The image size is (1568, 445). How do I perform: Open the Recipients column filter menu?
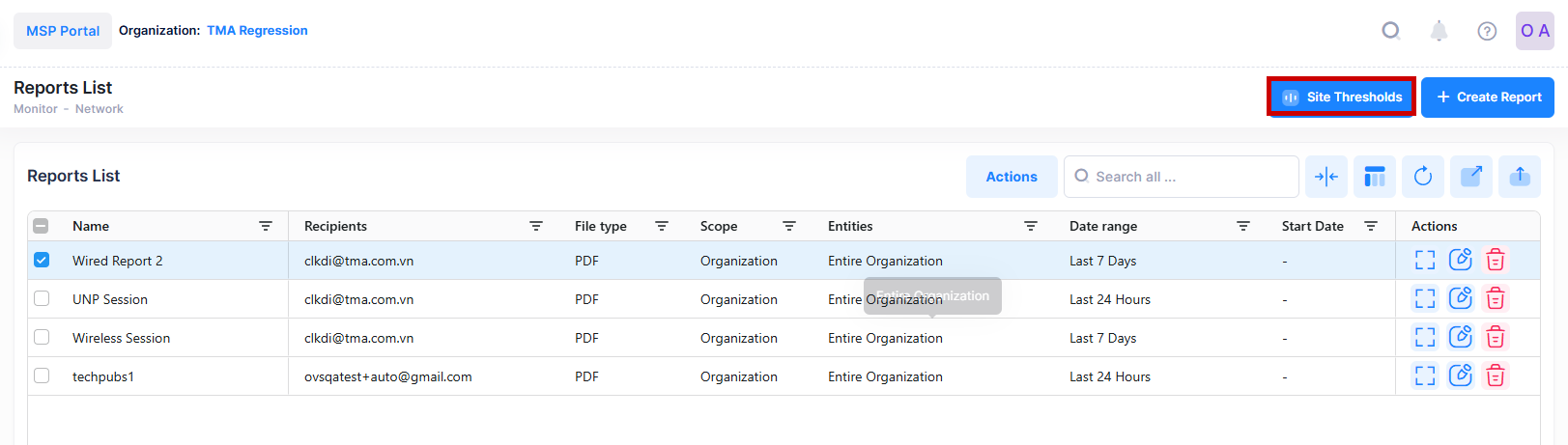click(536, 226)
